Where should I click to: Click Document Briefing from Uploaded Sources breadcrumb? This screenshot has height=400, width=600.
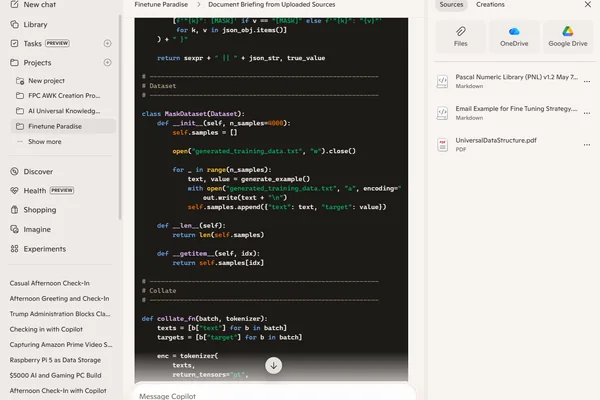272,5
